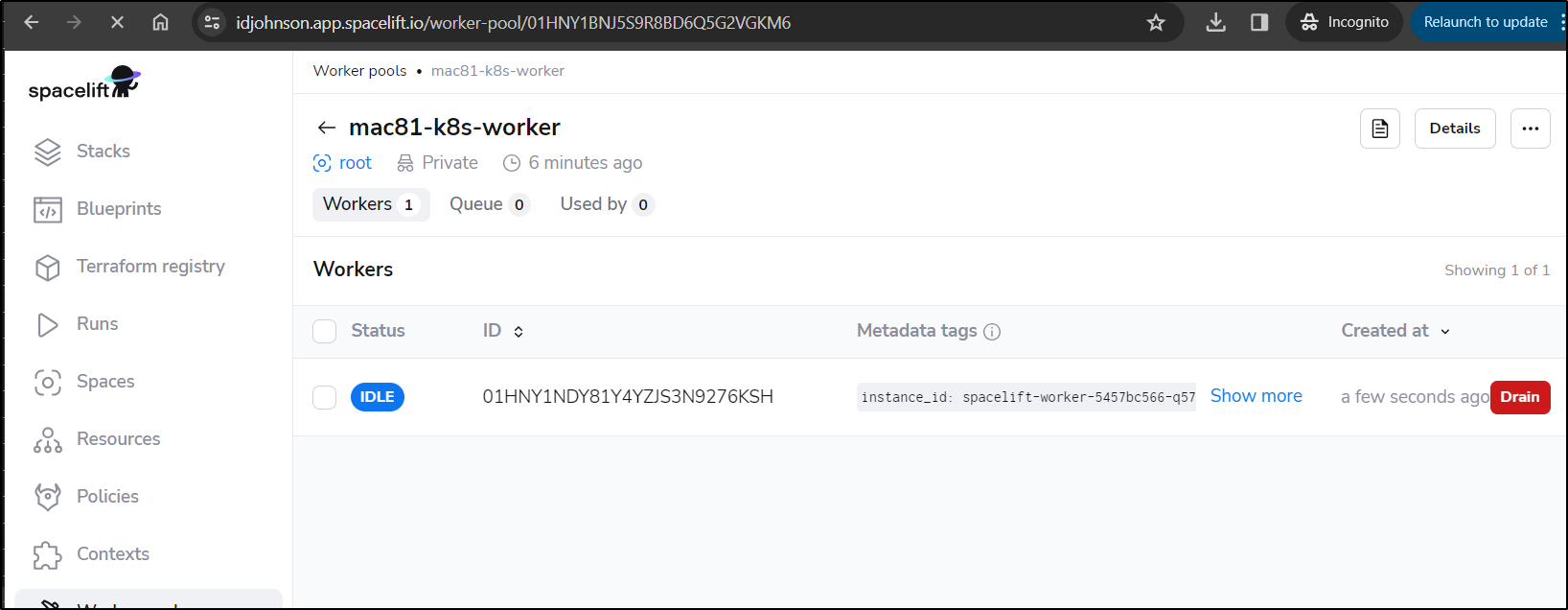Open Terraform registry in the sidebar
Viewport: 1568px width, 610px height.
pyautogui.click(x=150, y=266)
